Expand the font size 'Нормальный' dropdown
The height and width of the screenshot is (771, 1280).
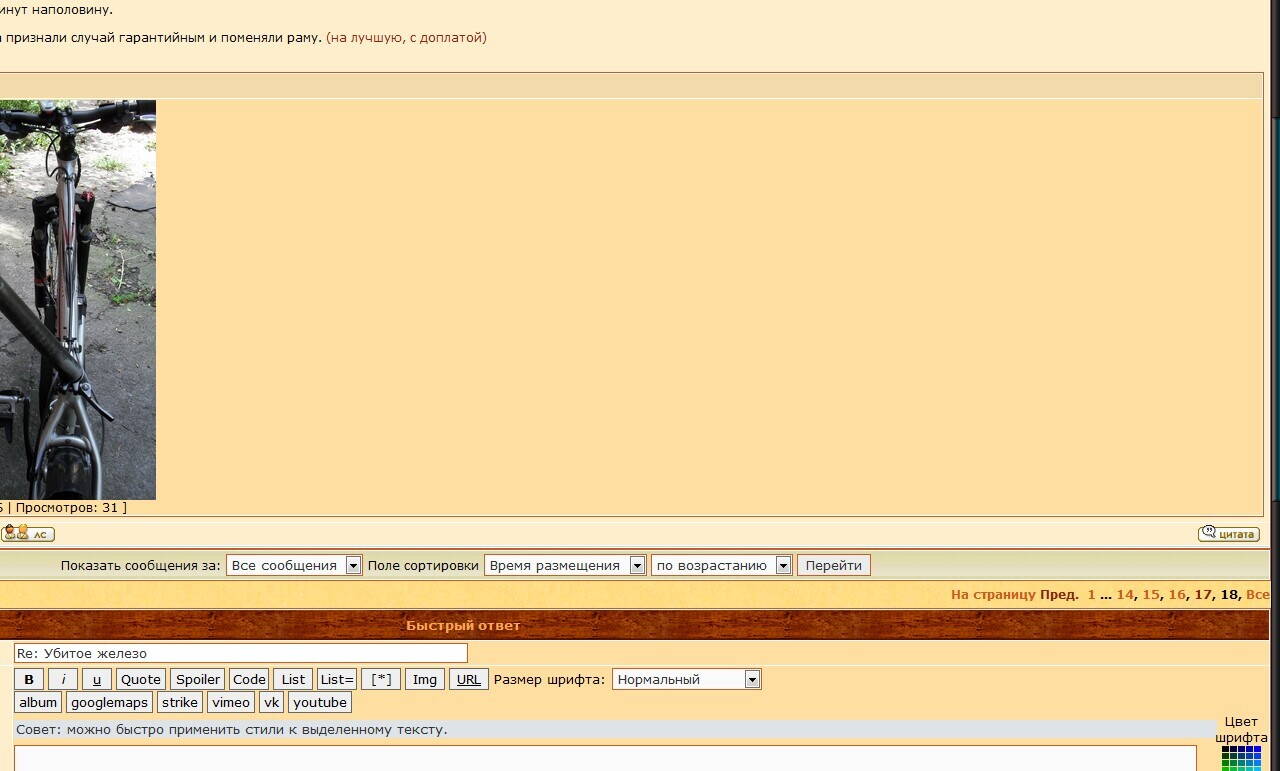(x=686, y=679)
